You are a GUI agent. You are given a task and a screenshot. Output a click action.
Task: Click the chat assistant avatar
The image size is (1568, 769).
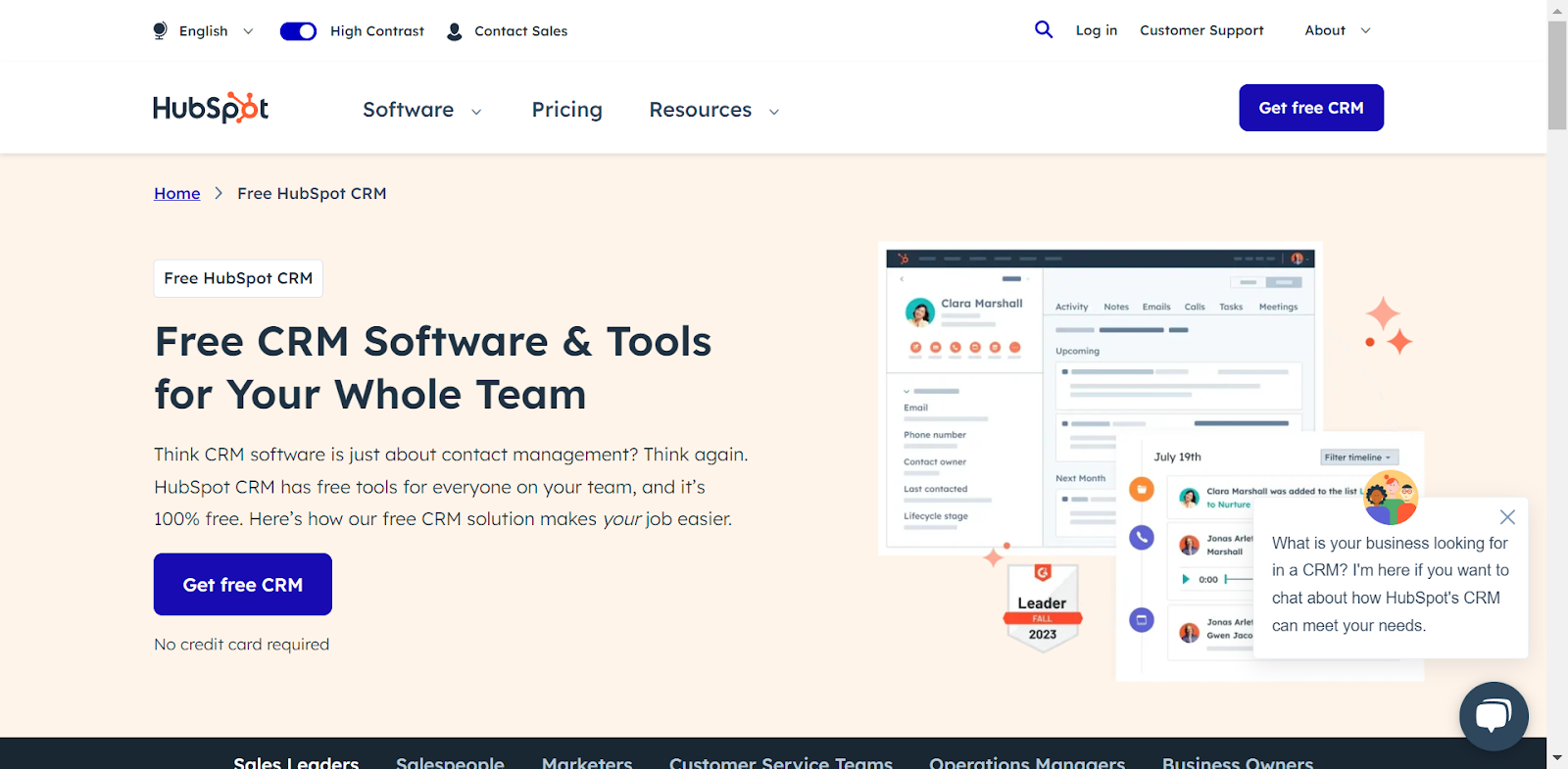click(1391, 498)
